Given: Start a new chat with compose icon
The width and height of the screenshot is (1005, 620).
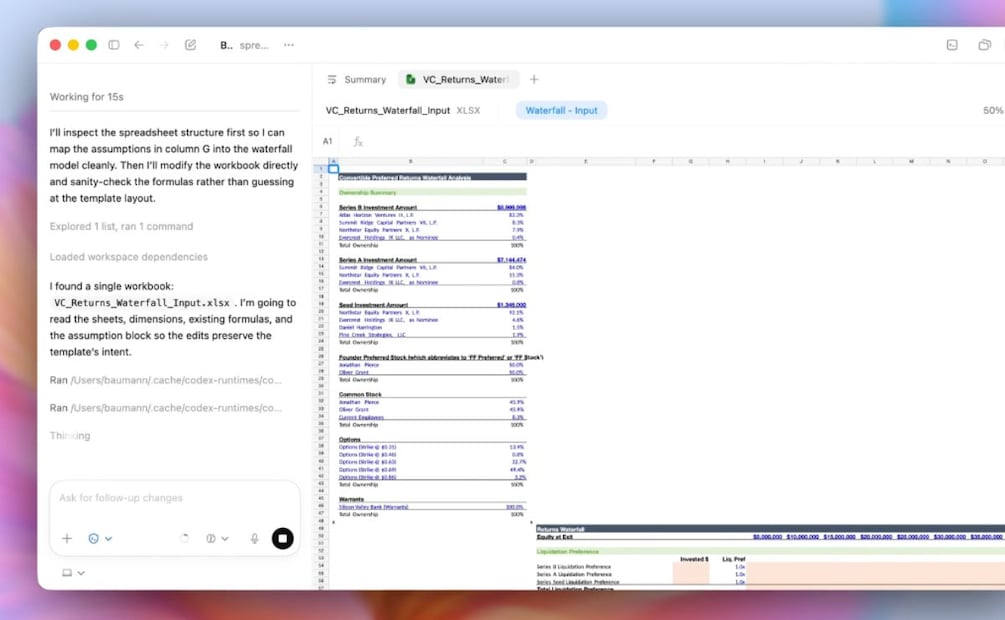Looking at the screenshot, I should click(x=190, y=45).
